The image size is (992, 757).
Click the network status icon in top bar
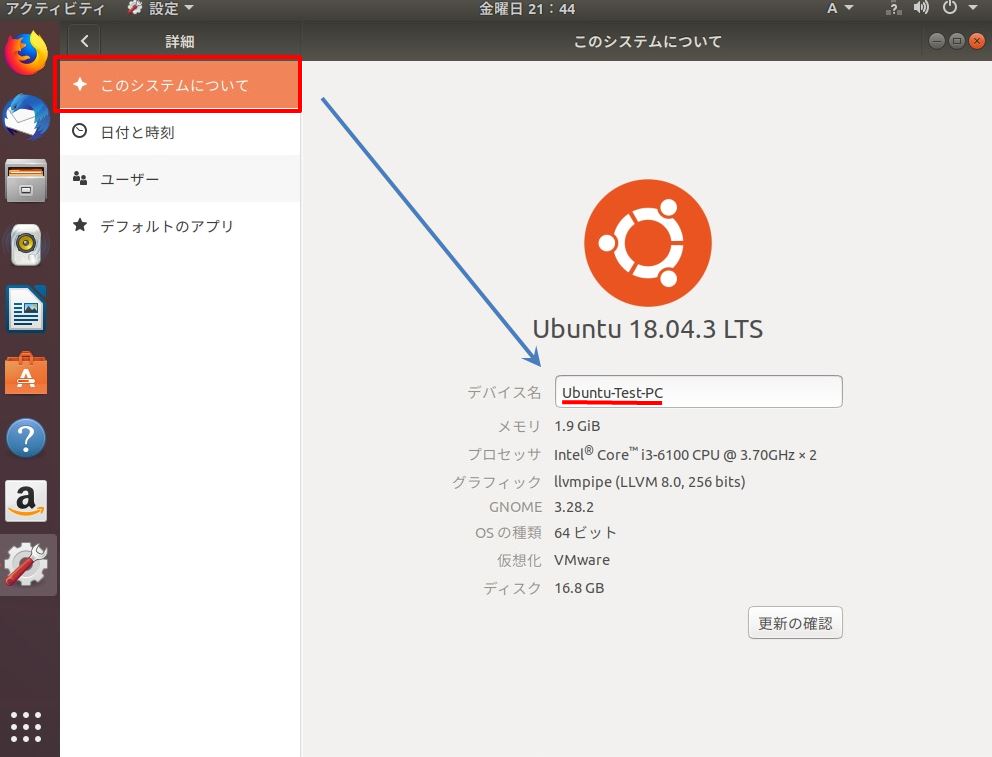[x=894, y=9]
